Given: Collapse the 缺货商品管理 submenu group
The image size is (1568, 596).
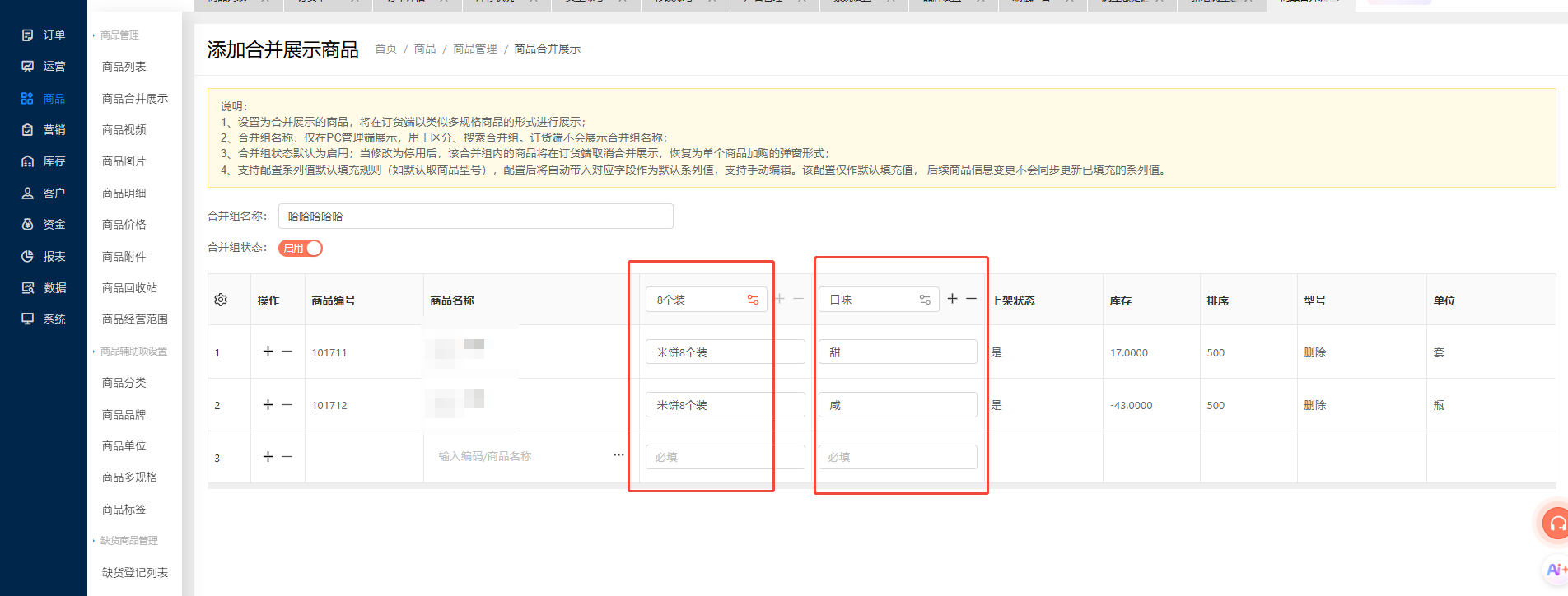Looking at the screenshot, I should point(126,541).
